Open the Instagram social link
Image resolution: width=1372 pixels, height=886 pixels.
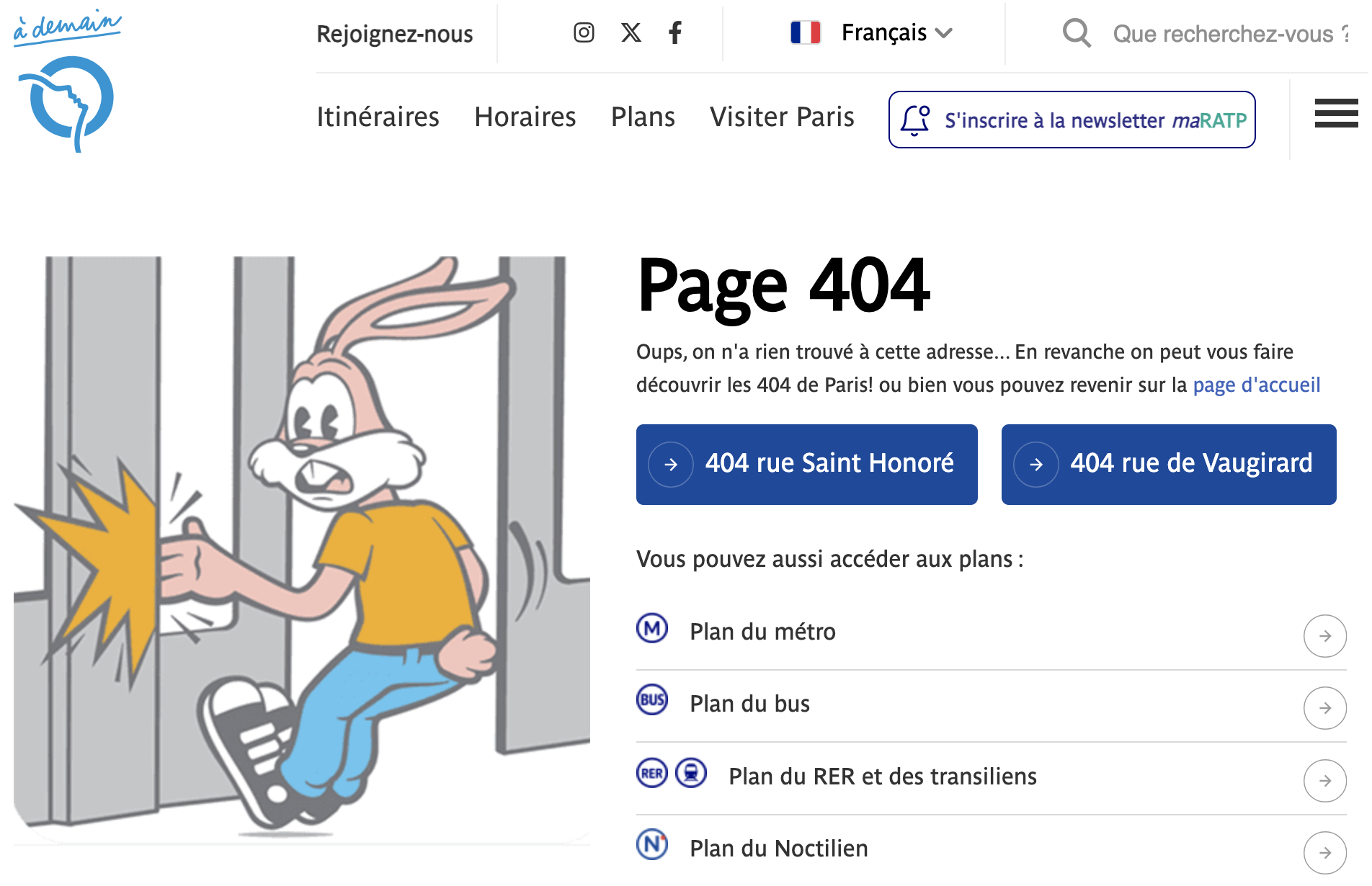pos(584,32)
